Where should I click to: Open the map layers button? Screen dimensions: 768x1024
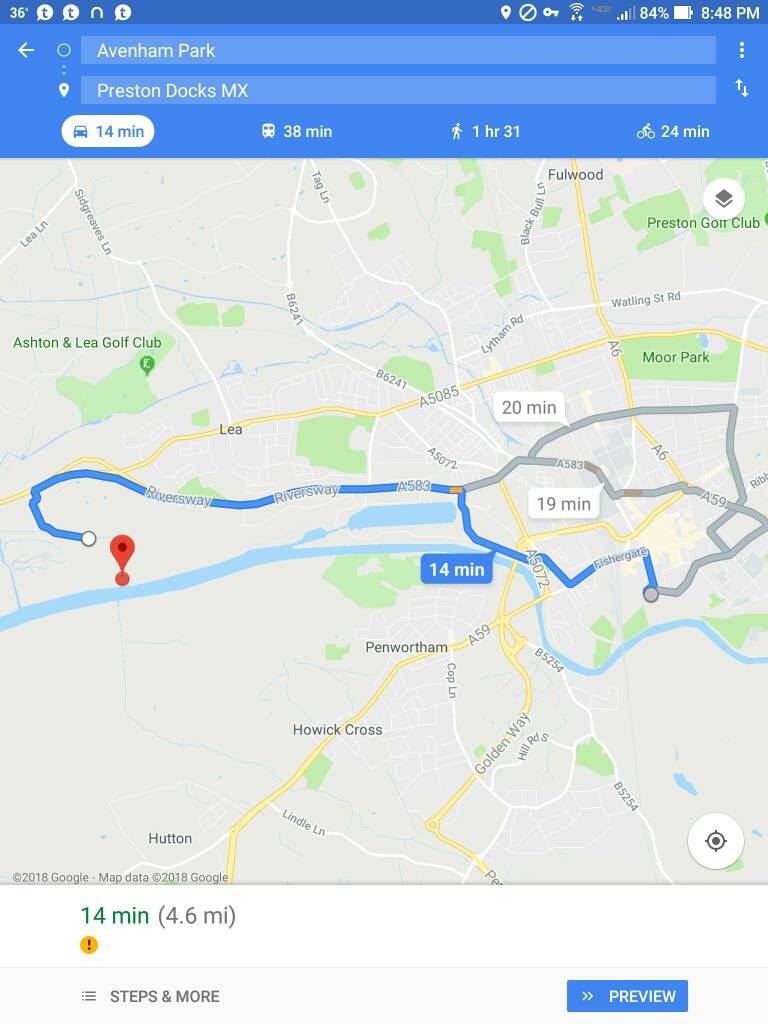[724, 199]
